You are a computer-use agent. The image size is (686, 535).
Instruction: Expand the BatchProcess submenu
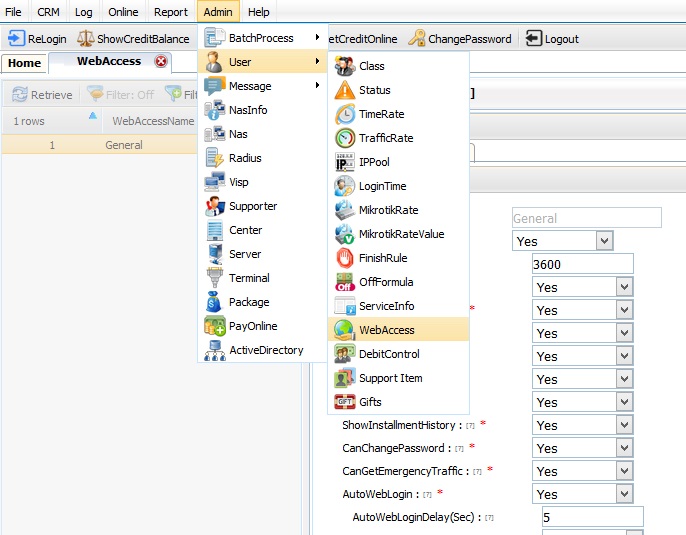pyautogui.click(x=262, y=38)
